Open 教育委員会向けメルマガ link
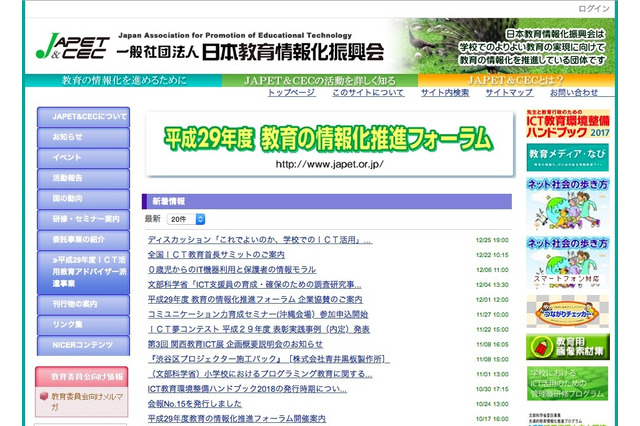 pyautogui.click(x=87, y=402)
